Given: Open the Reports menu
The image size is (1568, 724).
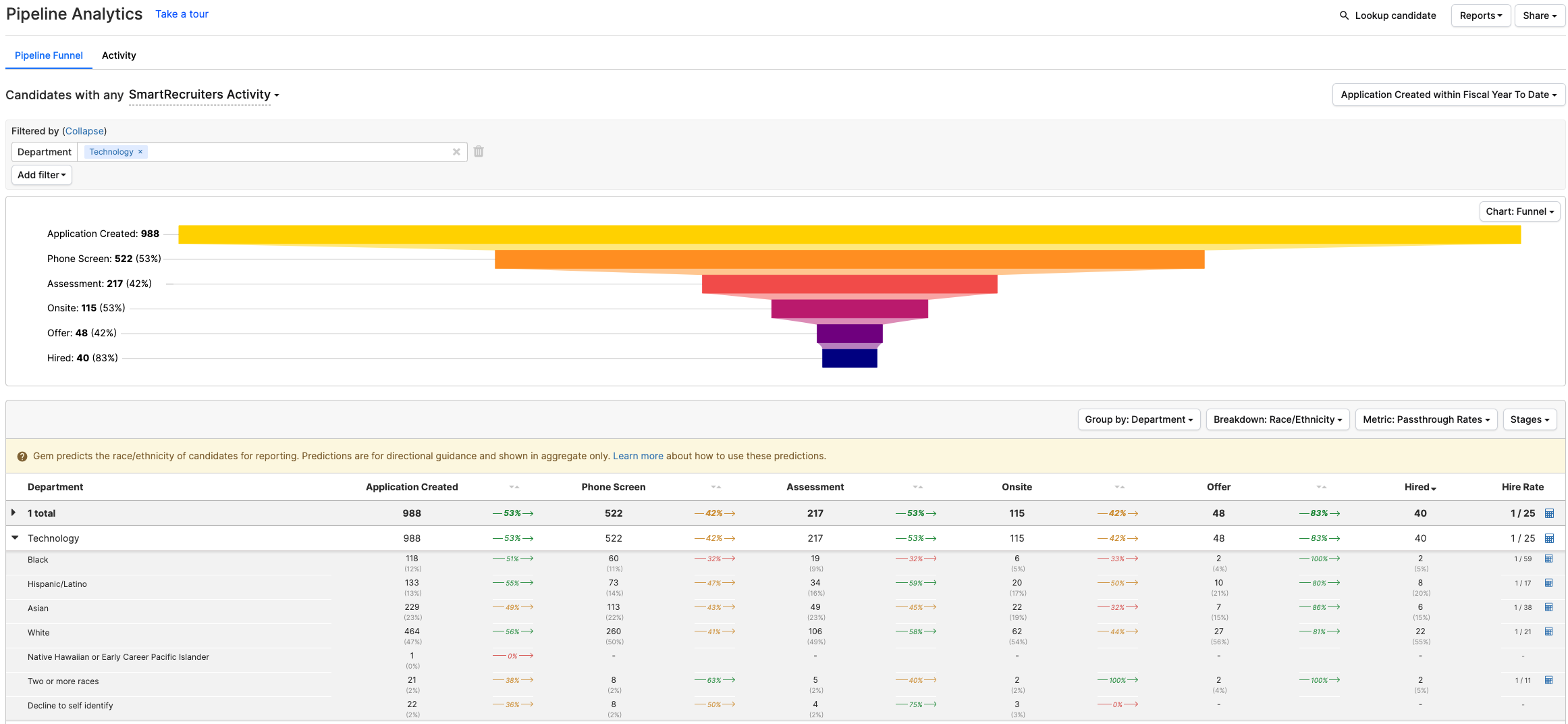Looking at the screenshot, I should click(1480, 16).
